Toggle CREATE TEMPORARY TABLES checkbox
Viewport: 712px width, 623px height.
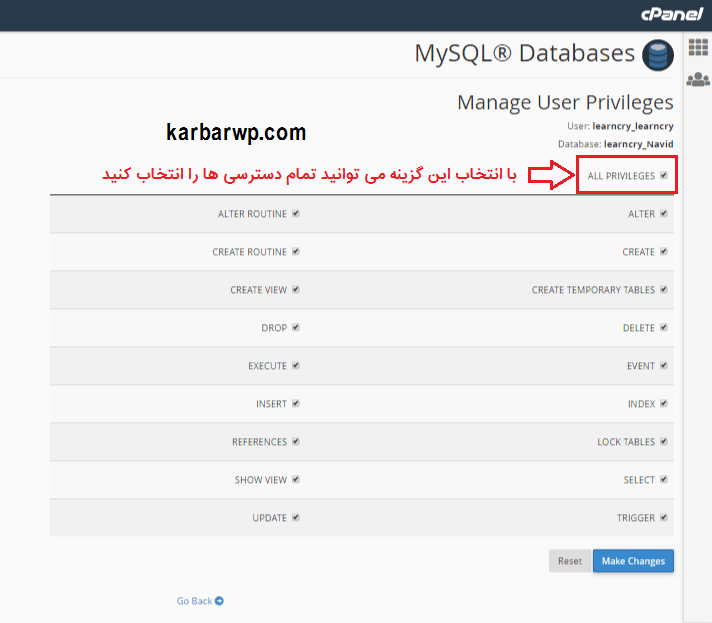(664, 289)
